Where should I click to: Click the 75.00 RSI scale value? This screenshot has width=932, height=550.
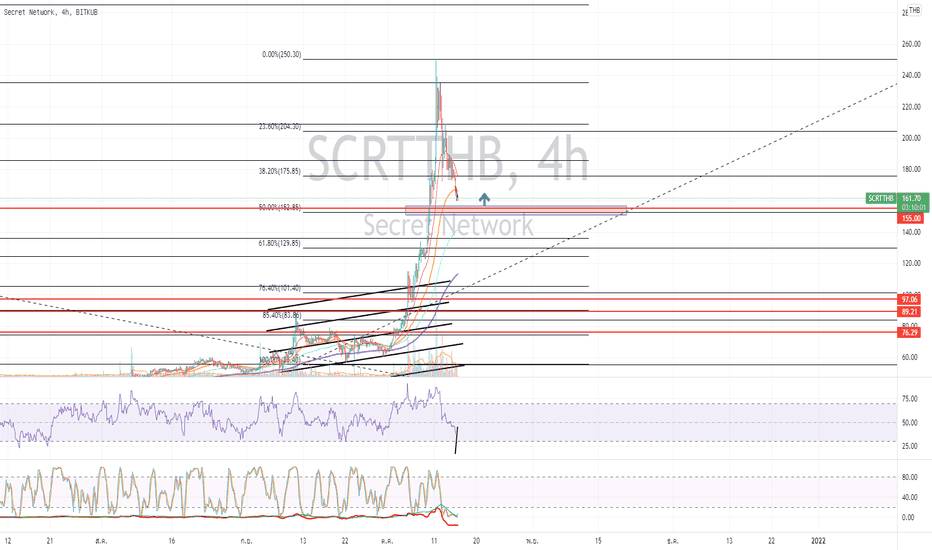pos(909,399)
